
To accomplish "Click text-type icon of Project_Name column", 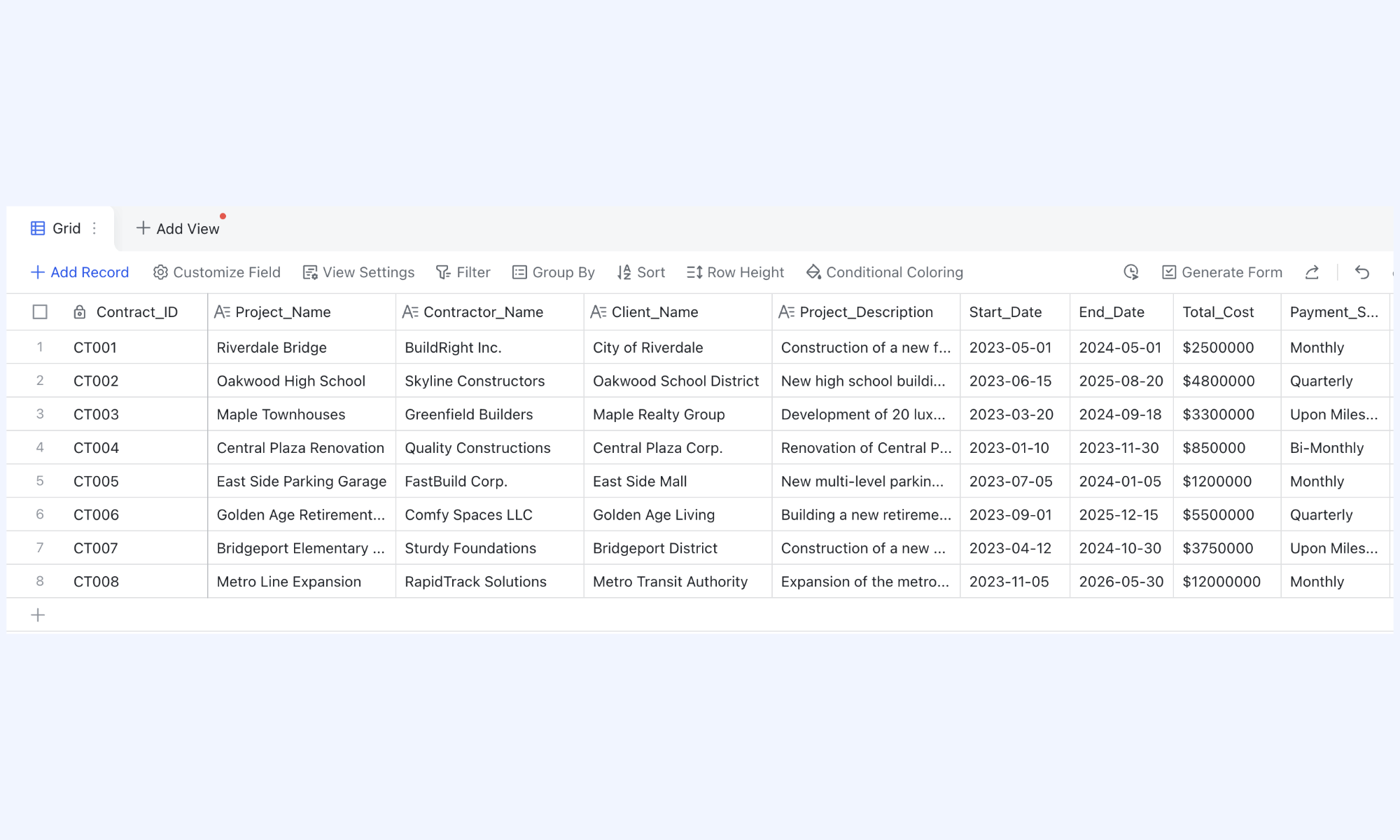I will click(223, 312).
